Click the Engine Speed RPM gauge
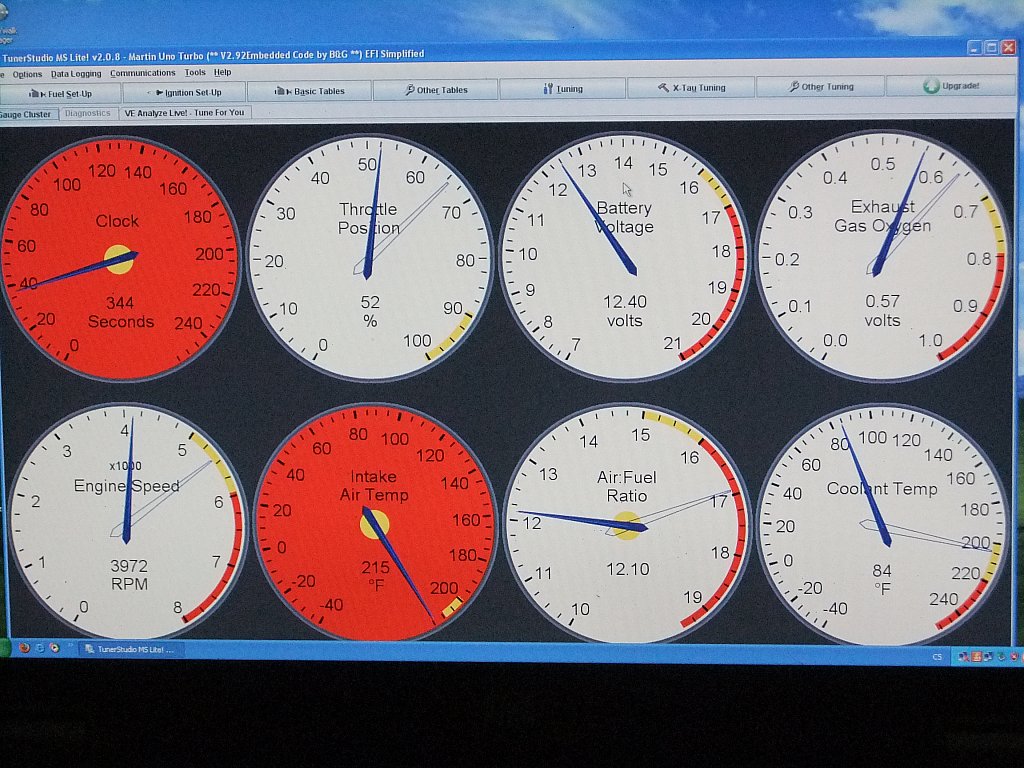1024x768 pixels. point(125,520)
